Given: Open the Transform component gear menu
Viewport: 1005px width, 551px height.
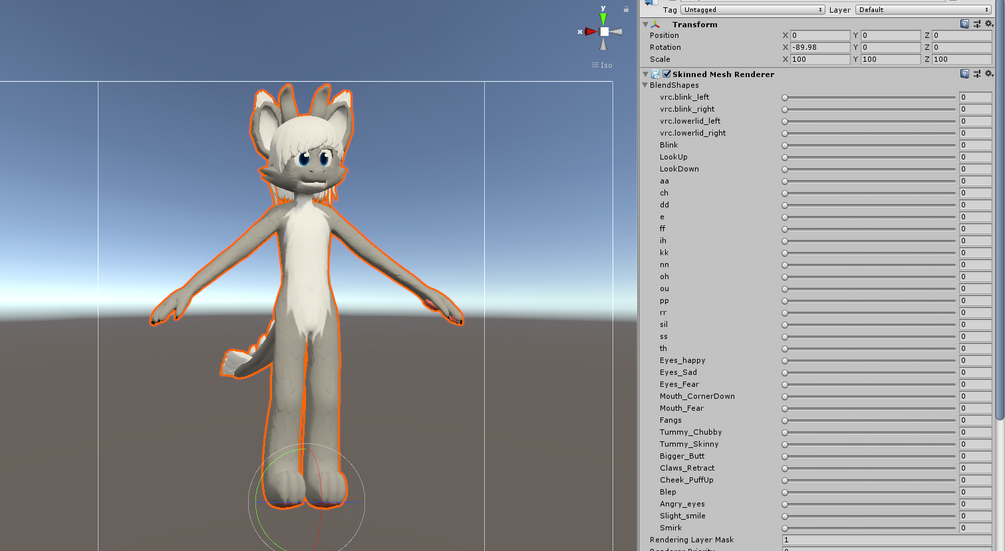Looking at the screenshot, I should pyautogui.click(x=989, y=24).
